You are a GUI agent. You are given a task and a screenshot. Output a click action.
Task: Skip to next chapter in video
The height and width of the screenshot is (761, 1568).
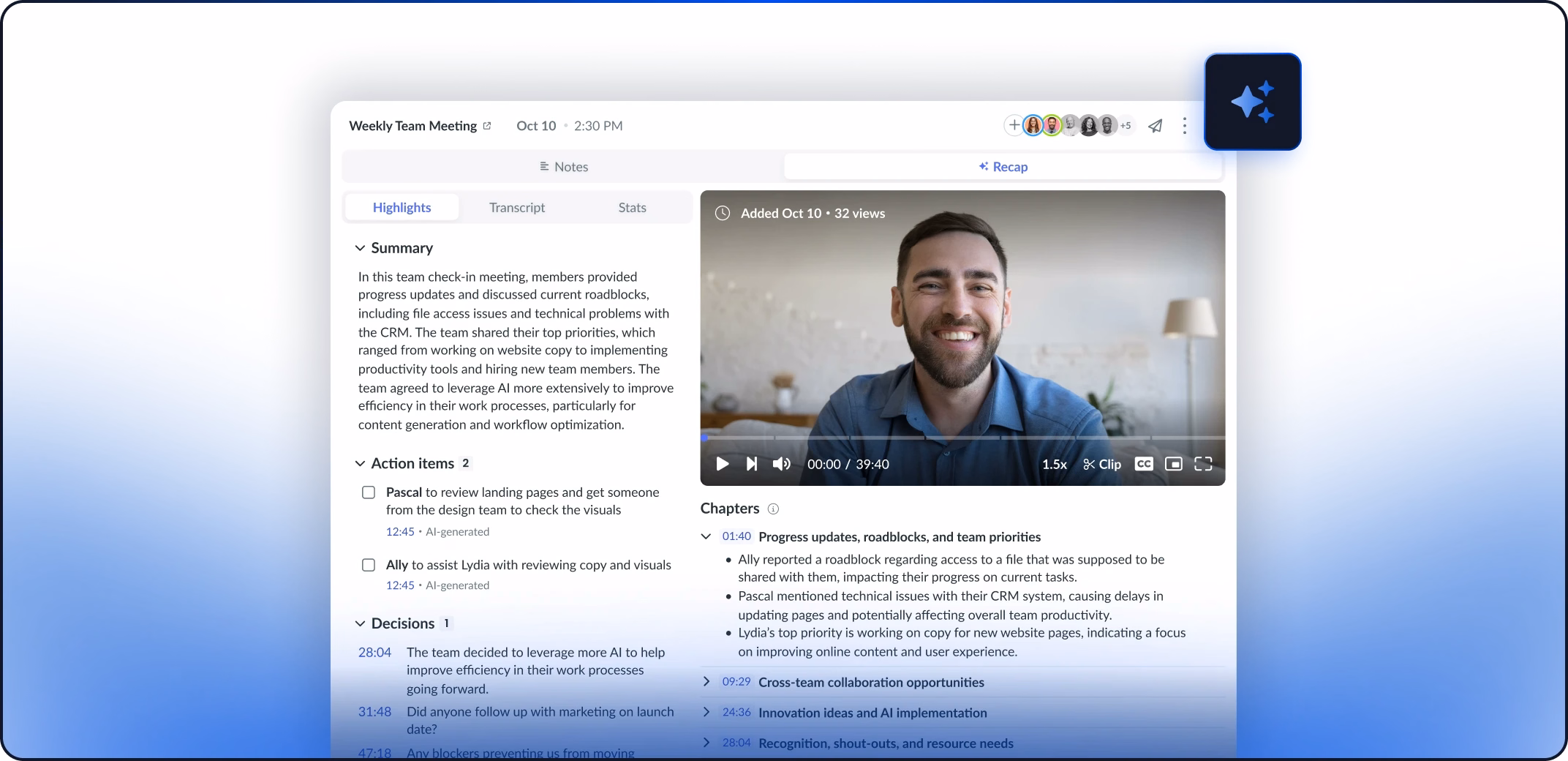point(751,464)
